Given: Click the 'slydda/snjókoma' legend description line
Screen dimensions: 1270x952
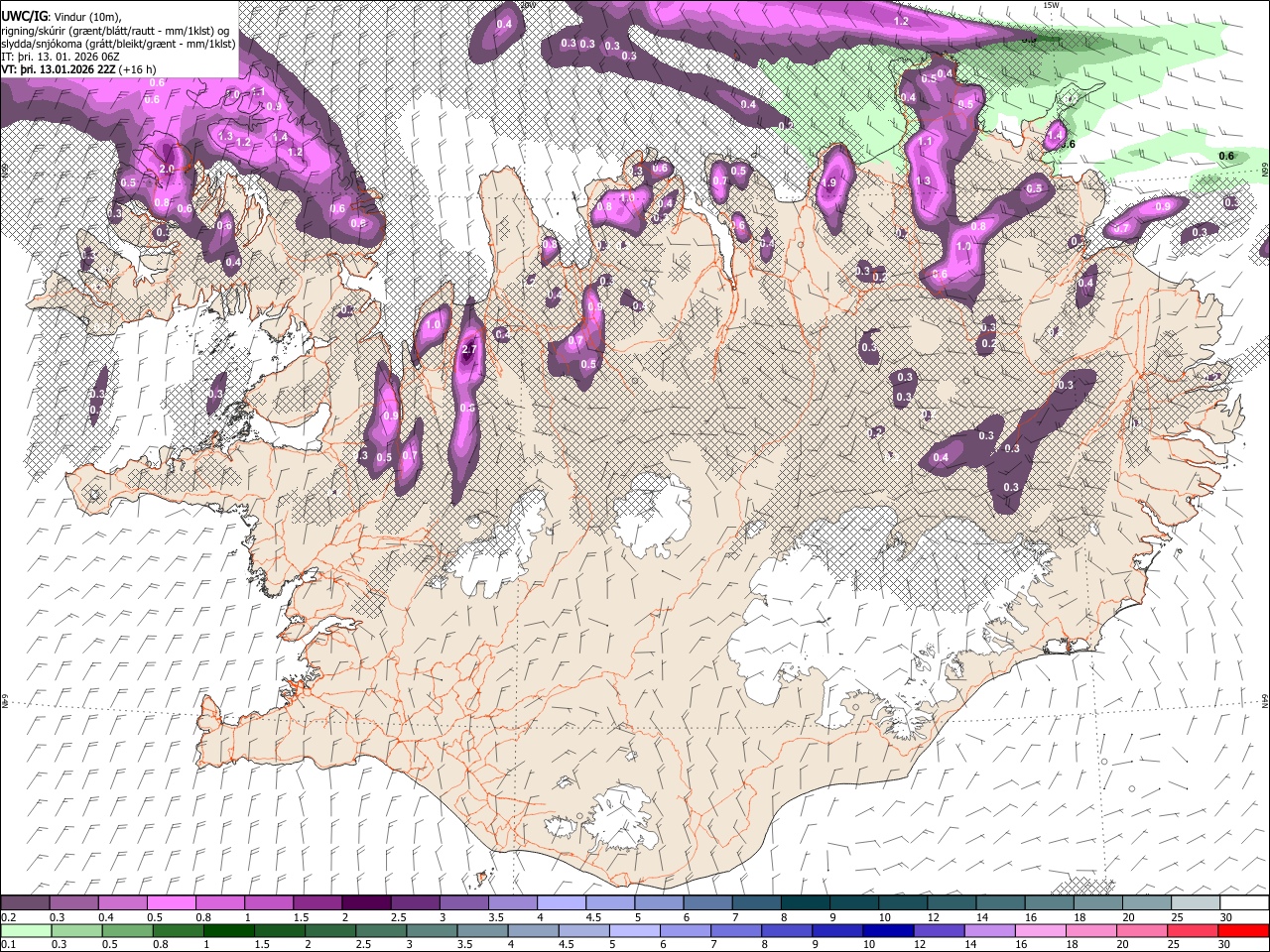Looking at the screenshot, I should pos(118,44).
